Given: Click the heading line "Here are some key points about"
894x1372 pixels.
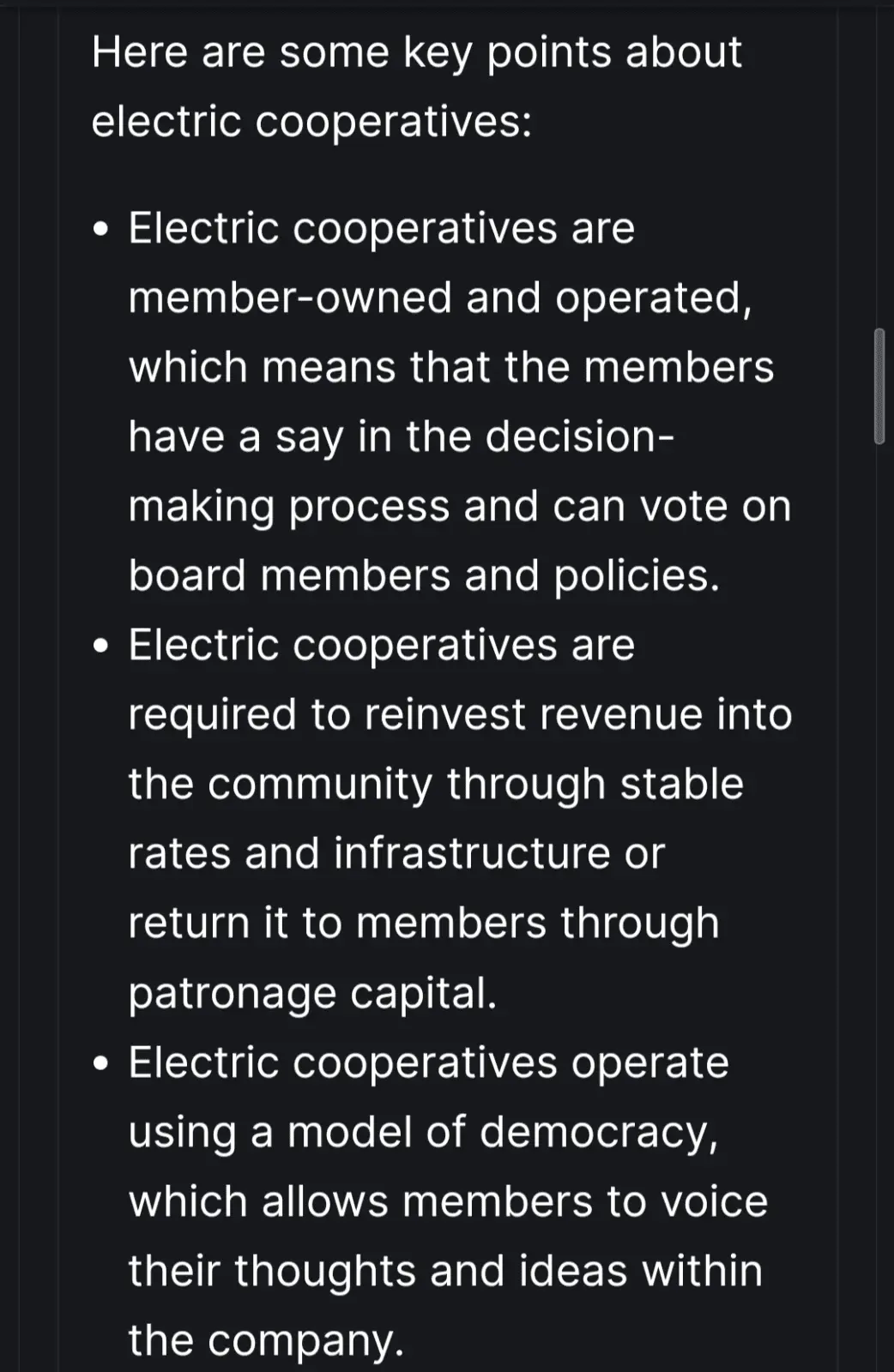Looking at the screenshot, I should (x=416, y=51).
